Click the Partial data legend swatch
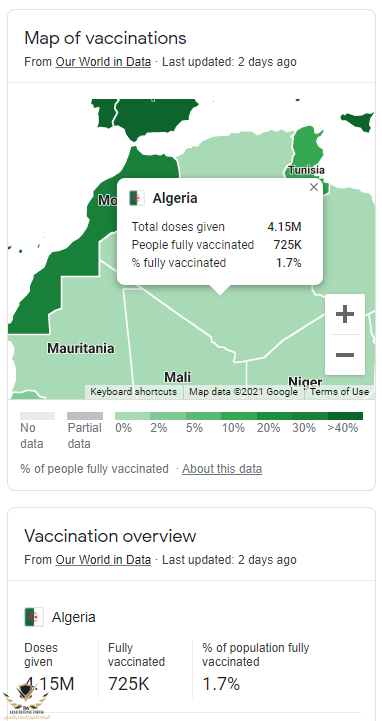This screenshot has height=721, width=382. coord(85,416)
